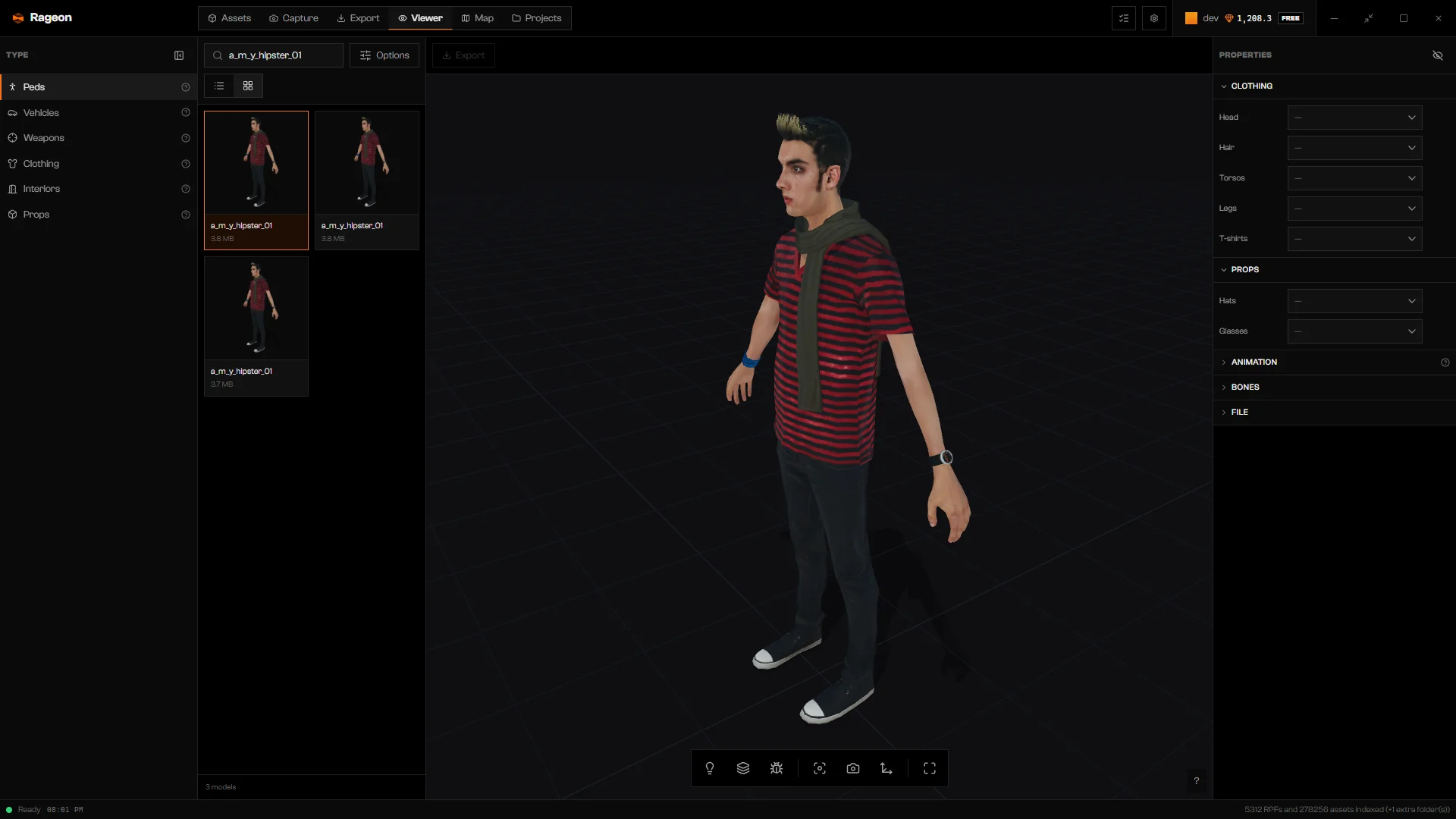Click the Export button above the viewport
This screenshot has height=819, width=1456.
tap(463, 55)
